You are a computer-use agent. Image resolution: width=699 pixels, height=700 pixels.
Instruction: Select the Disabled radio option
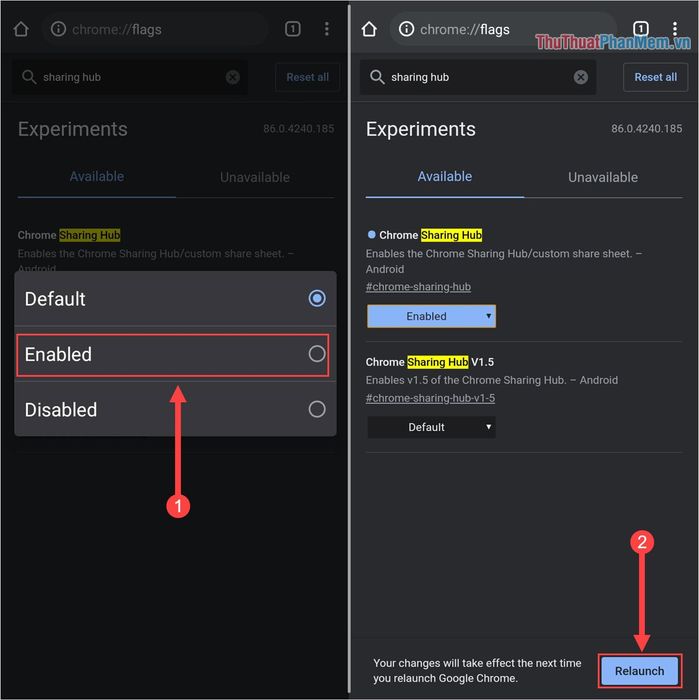coord(317,409)
